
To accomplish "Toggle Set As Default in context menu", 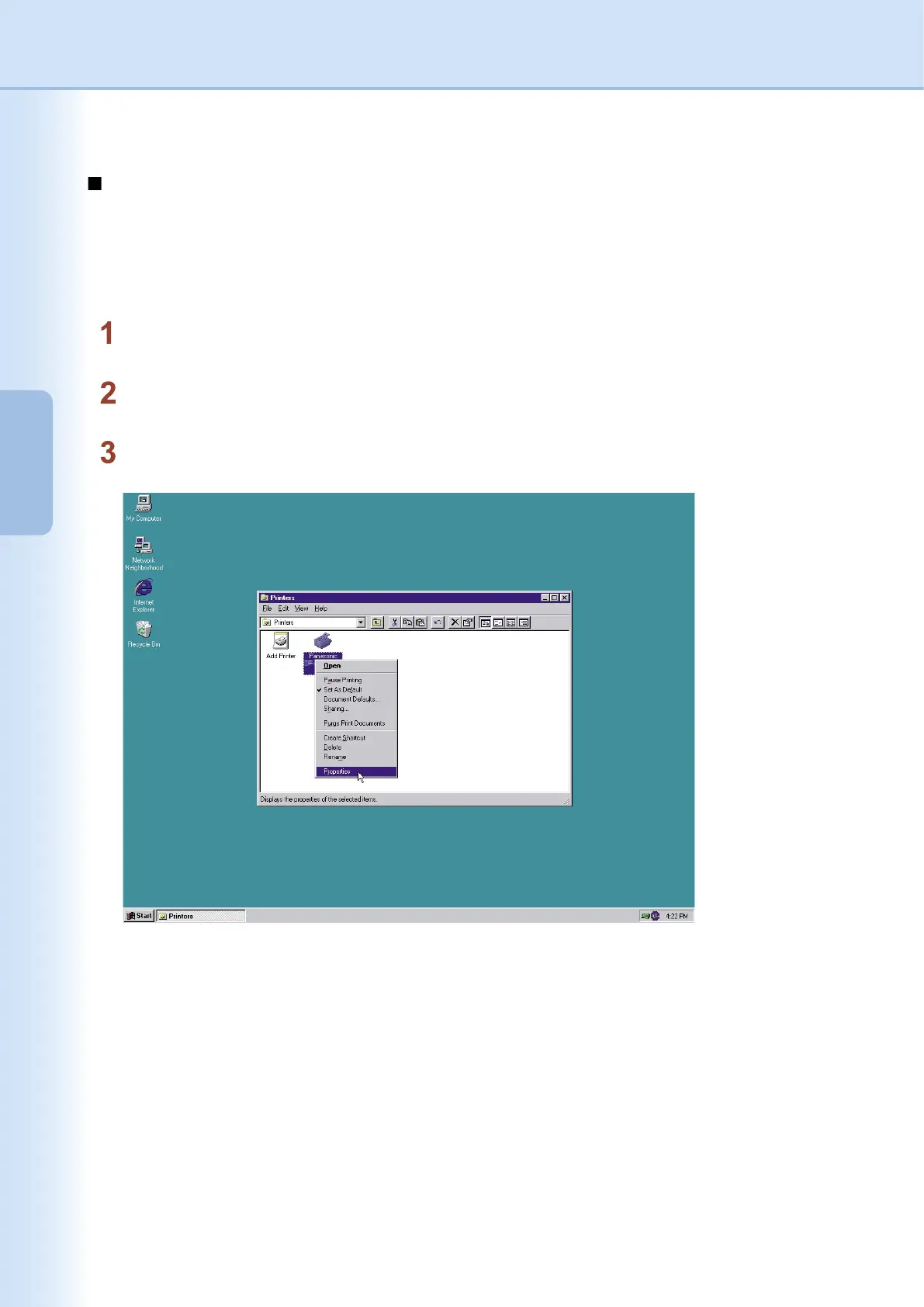I will click(356, 689).
